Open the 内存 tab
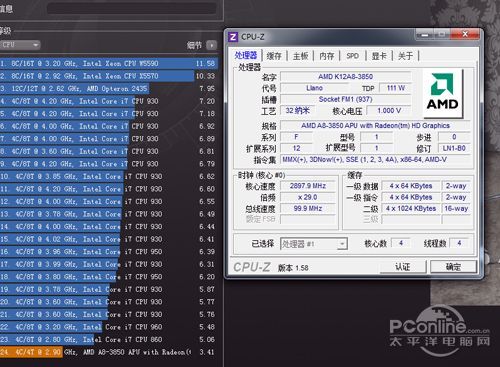Screen dimensions: 500x367 327,56
